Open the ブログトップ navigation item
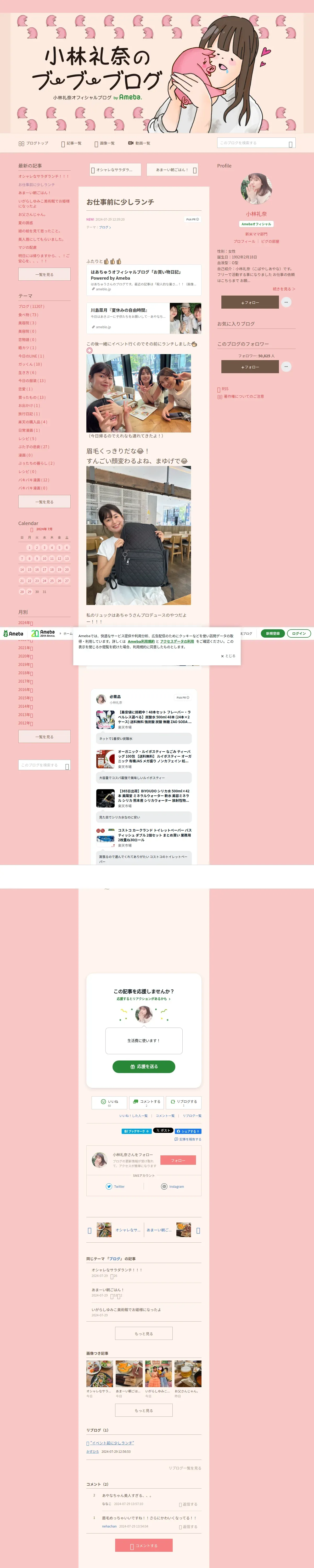The image size is (314, 1568). click(33, 143)
